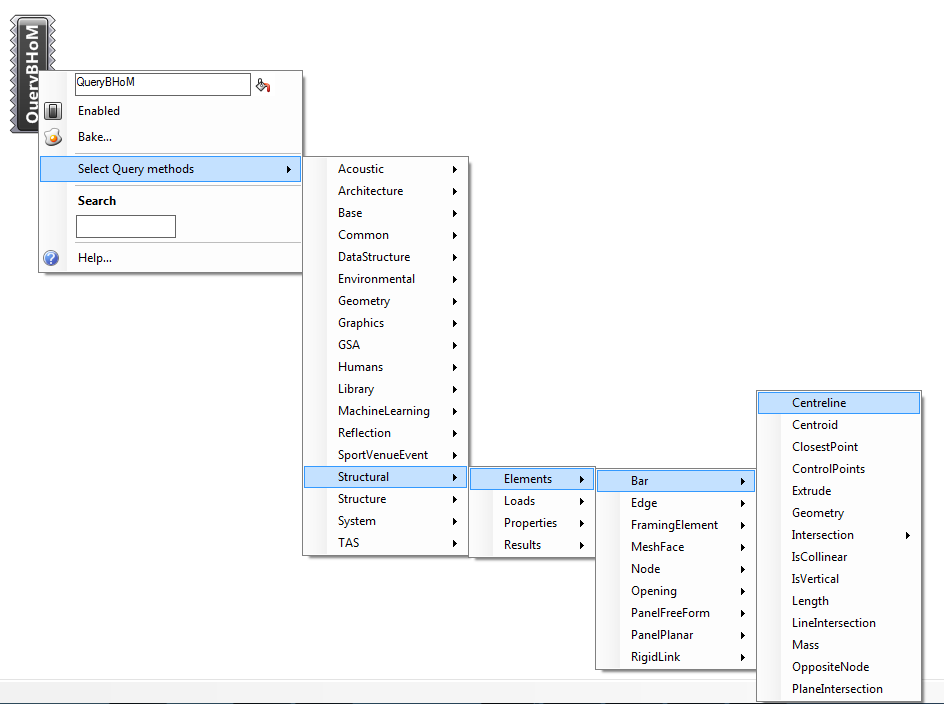The image size is (944, 704).
Task: Open the Structural category
Action: pos(385,477)
